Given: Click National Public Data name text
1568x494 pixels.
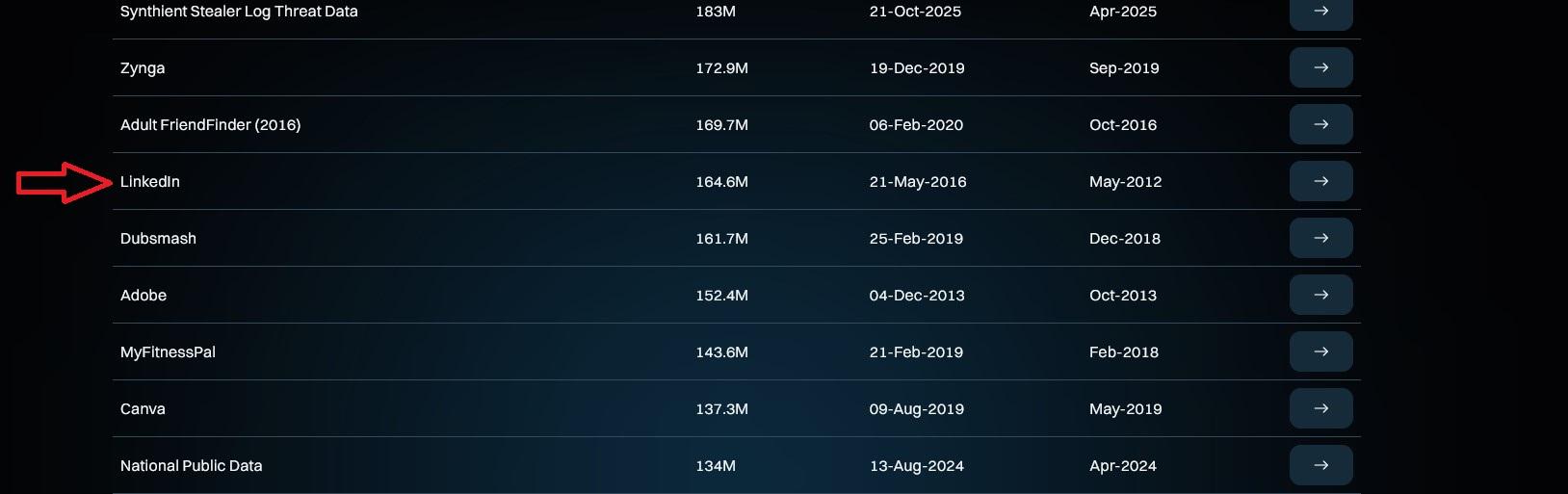Looking at the screenshot, I should [x=191, y=465].
